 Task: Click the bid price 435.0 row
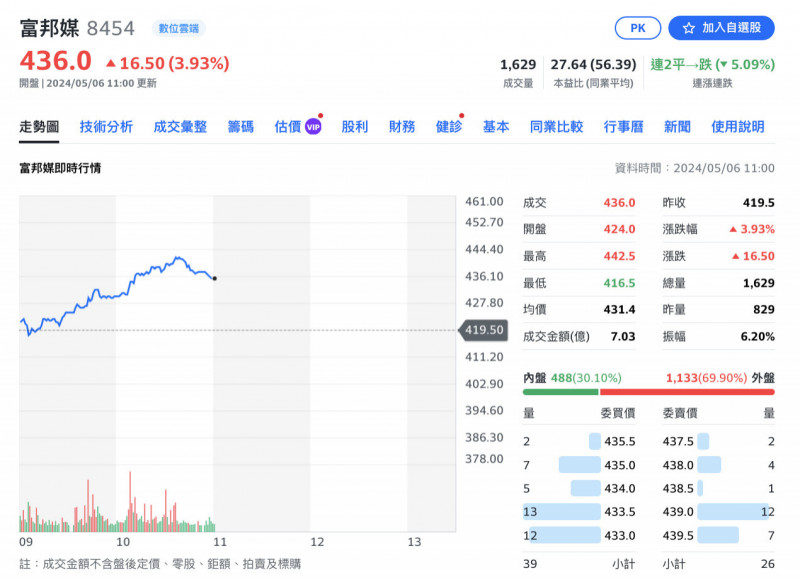click(x=579, y=465)
